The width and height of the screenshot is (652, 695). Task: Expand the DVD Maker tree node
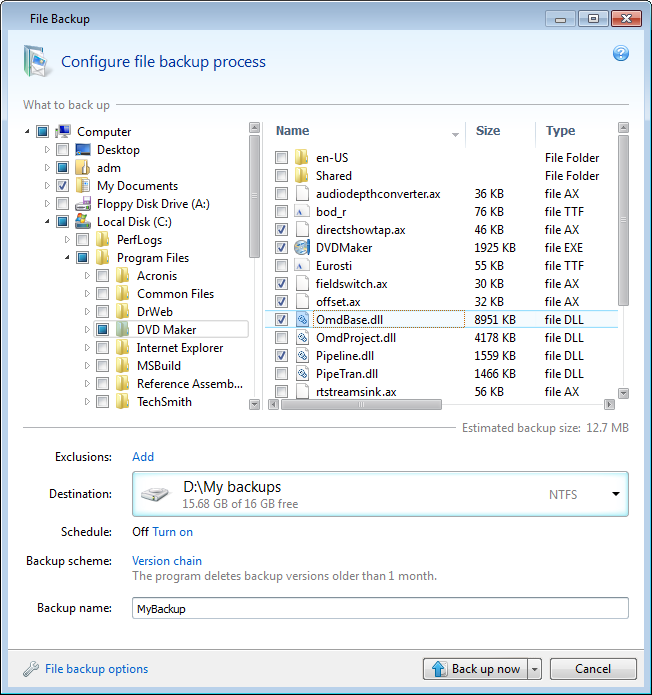(x=87, y=329)
